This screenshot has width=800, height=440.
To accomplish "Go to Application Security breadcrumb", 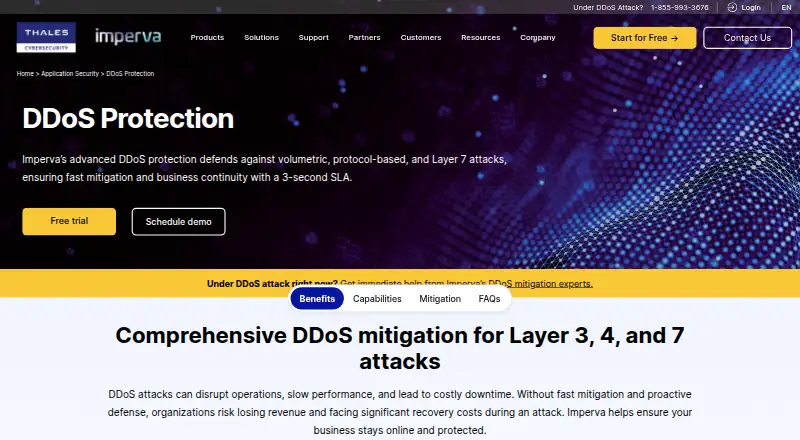I will pos(70,74).
